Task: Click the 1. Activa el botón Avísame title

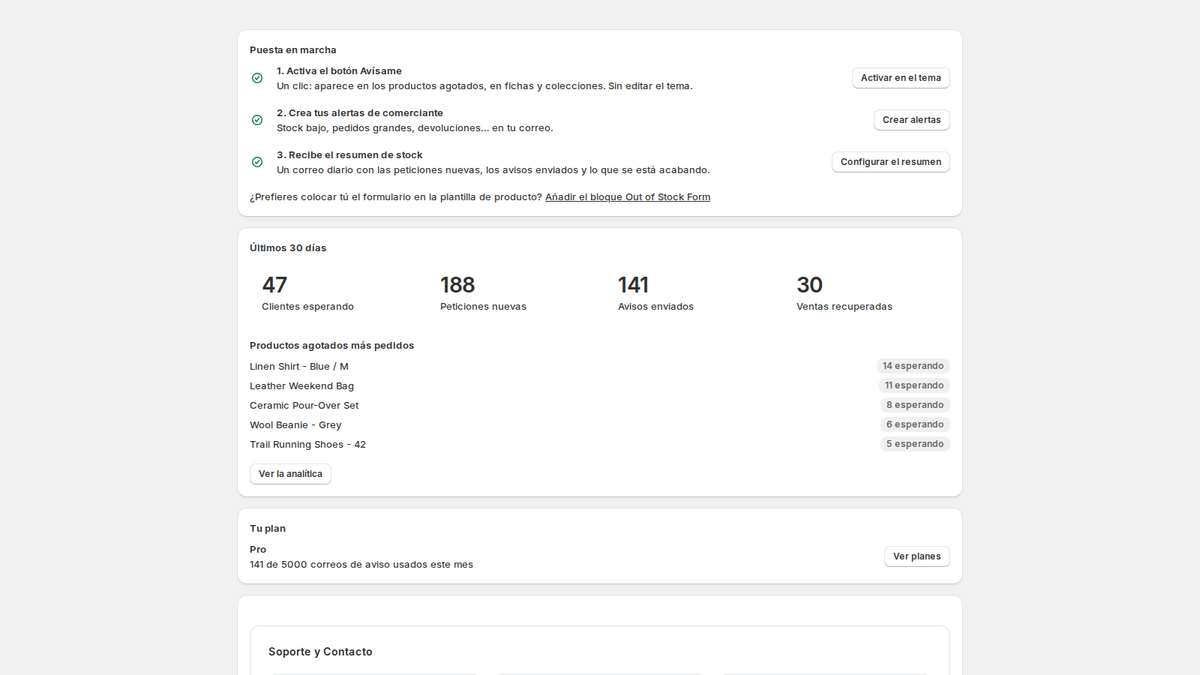Action: click(339, 71)
